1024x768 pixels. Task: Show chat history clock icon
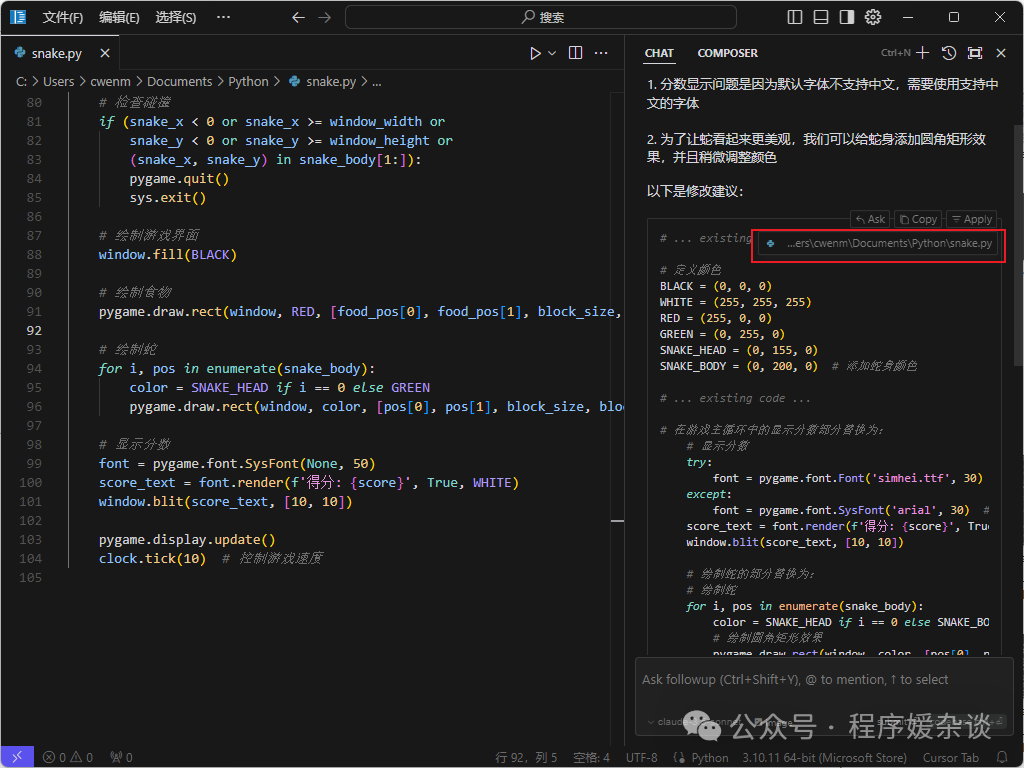[x=949, y=53]
